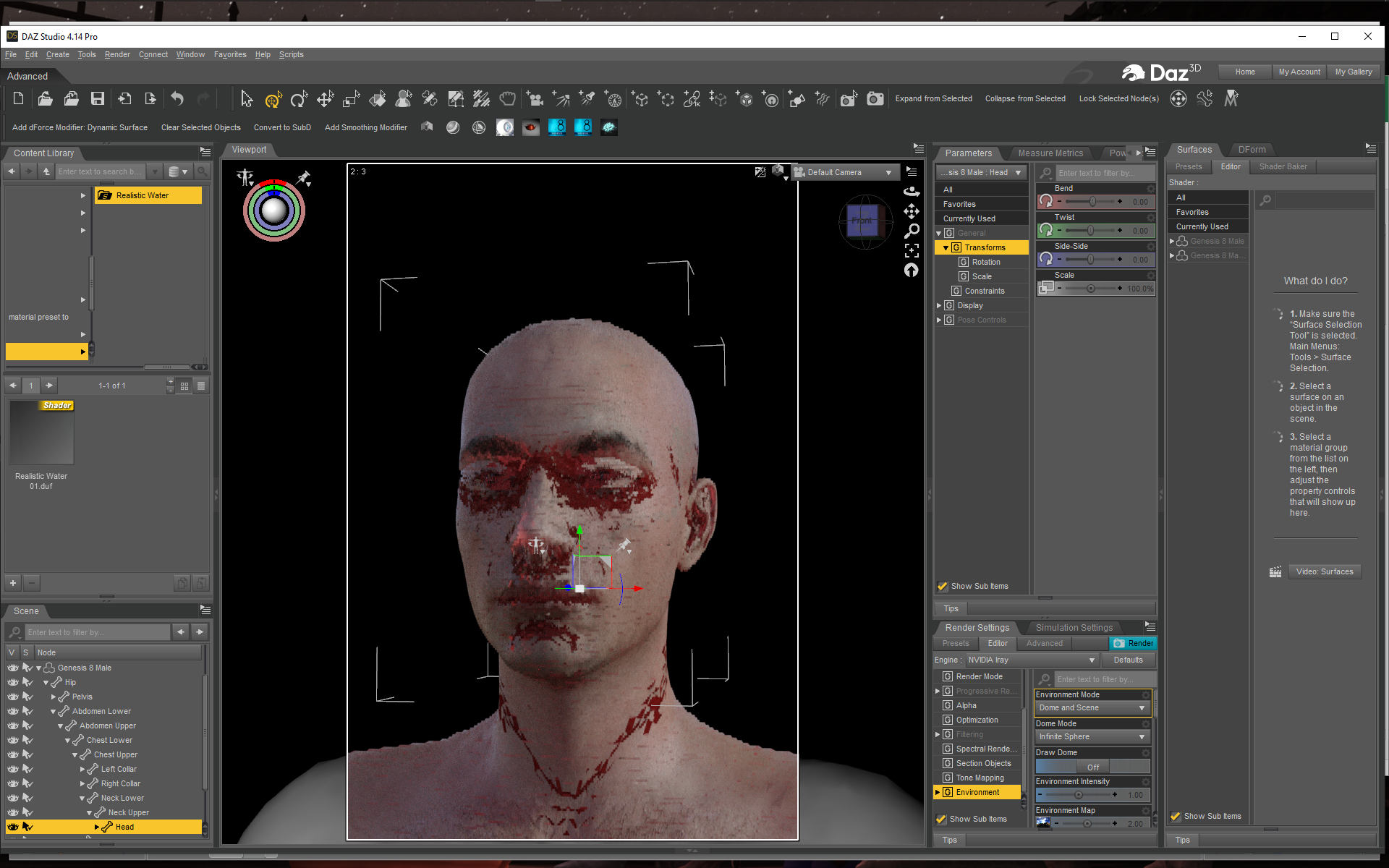
Task: Select the Translate tool in toolbar
Action: coord(325,99)
